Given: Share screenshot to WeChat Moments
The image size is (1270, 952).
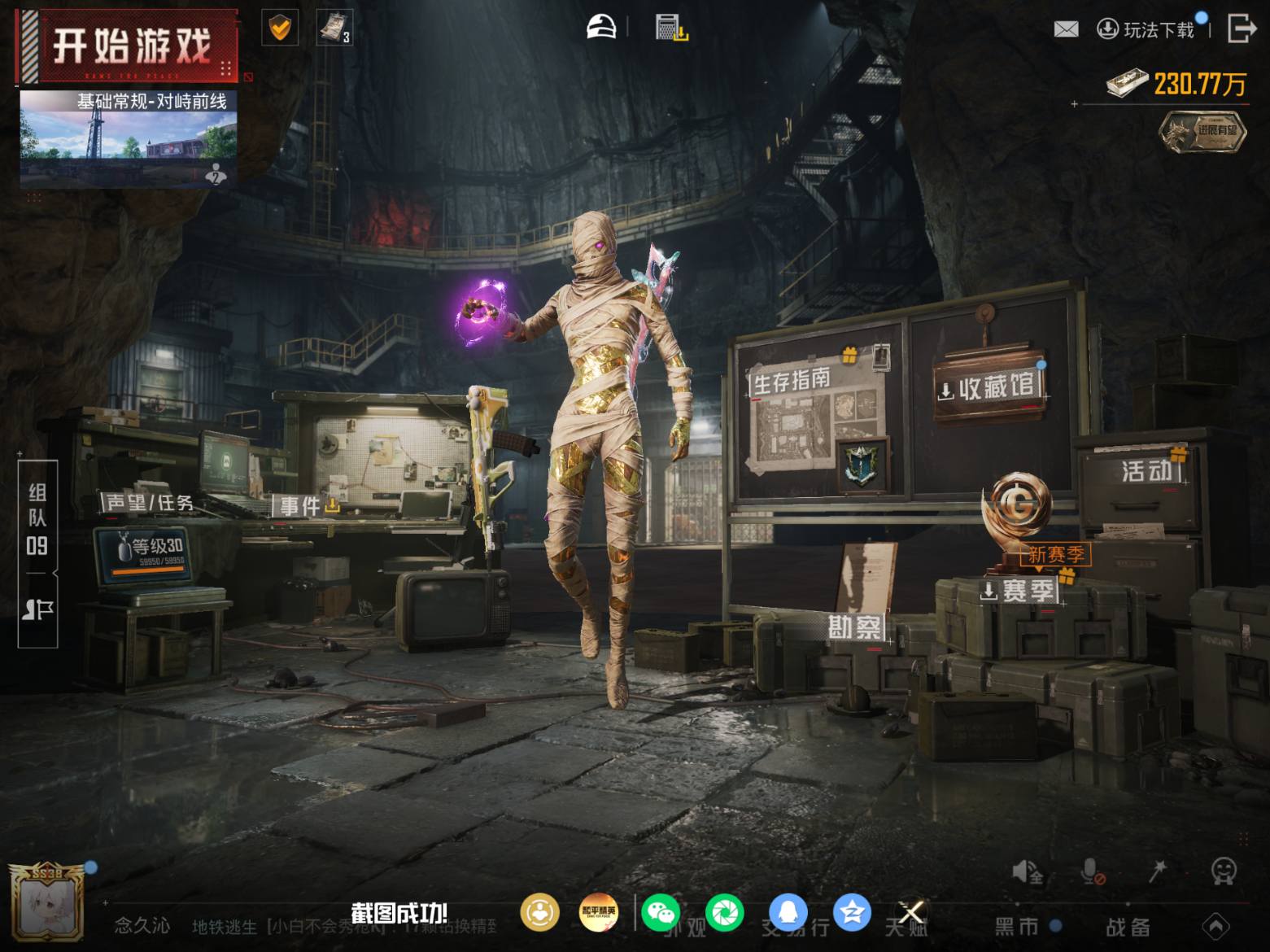Looking at the screenshot, I should pyautogui.click(x=724, y=912).
